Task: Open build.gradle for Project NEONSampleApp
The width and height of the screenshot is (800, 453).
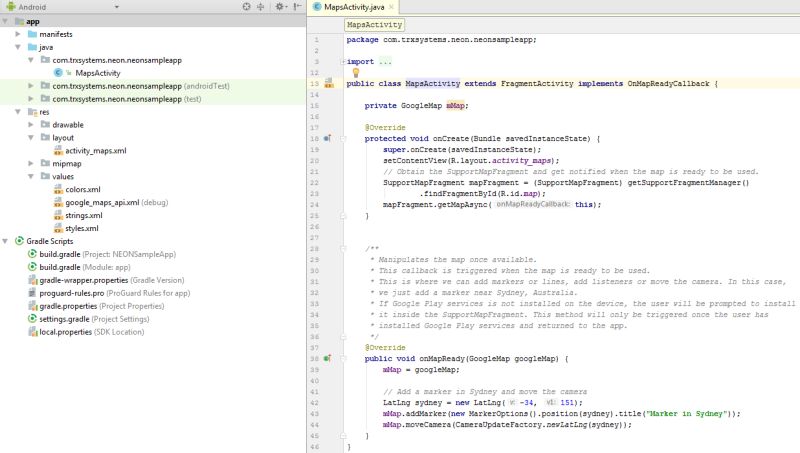Action: [x=107, y=254]
